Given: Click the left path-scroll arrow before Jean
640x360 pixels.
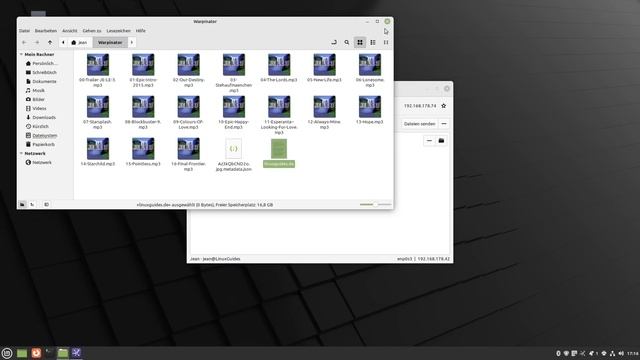Looking at the screenshot, I should coord(63,42).
